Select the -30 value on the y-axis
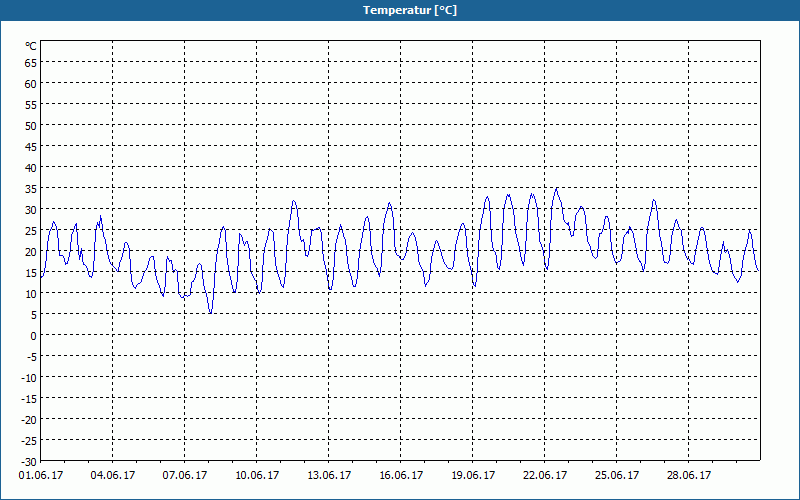This screenshot has height=500, width=800. point(29,462)
